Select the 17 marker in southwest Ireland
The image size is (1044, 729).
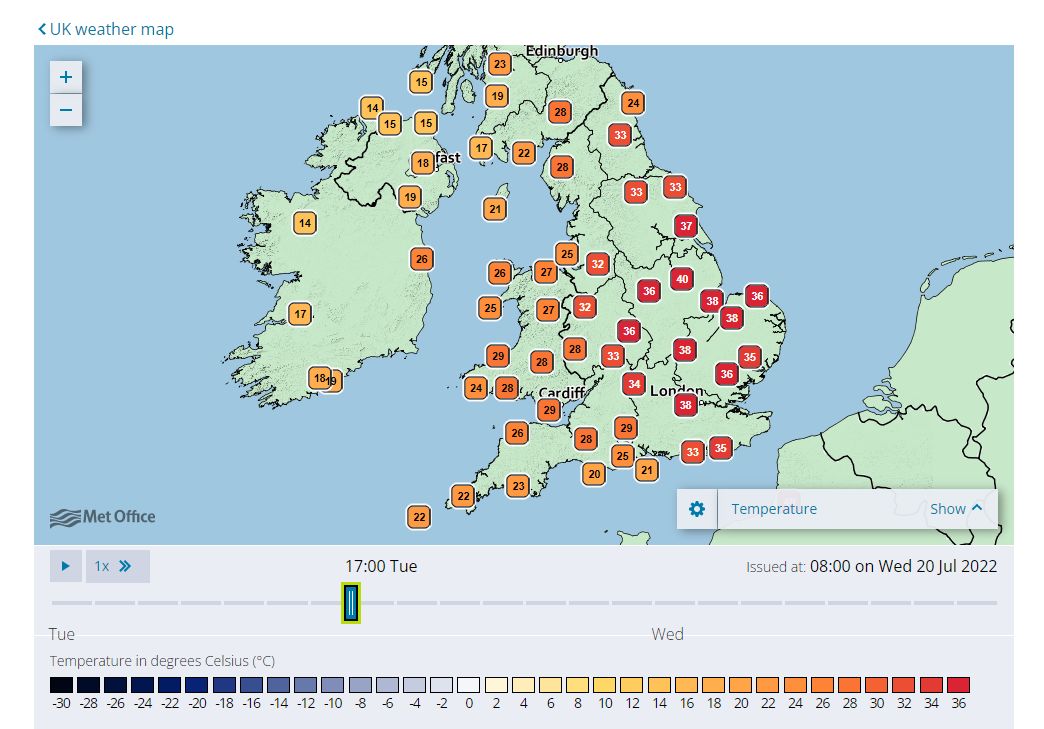[x=300, y=314]
